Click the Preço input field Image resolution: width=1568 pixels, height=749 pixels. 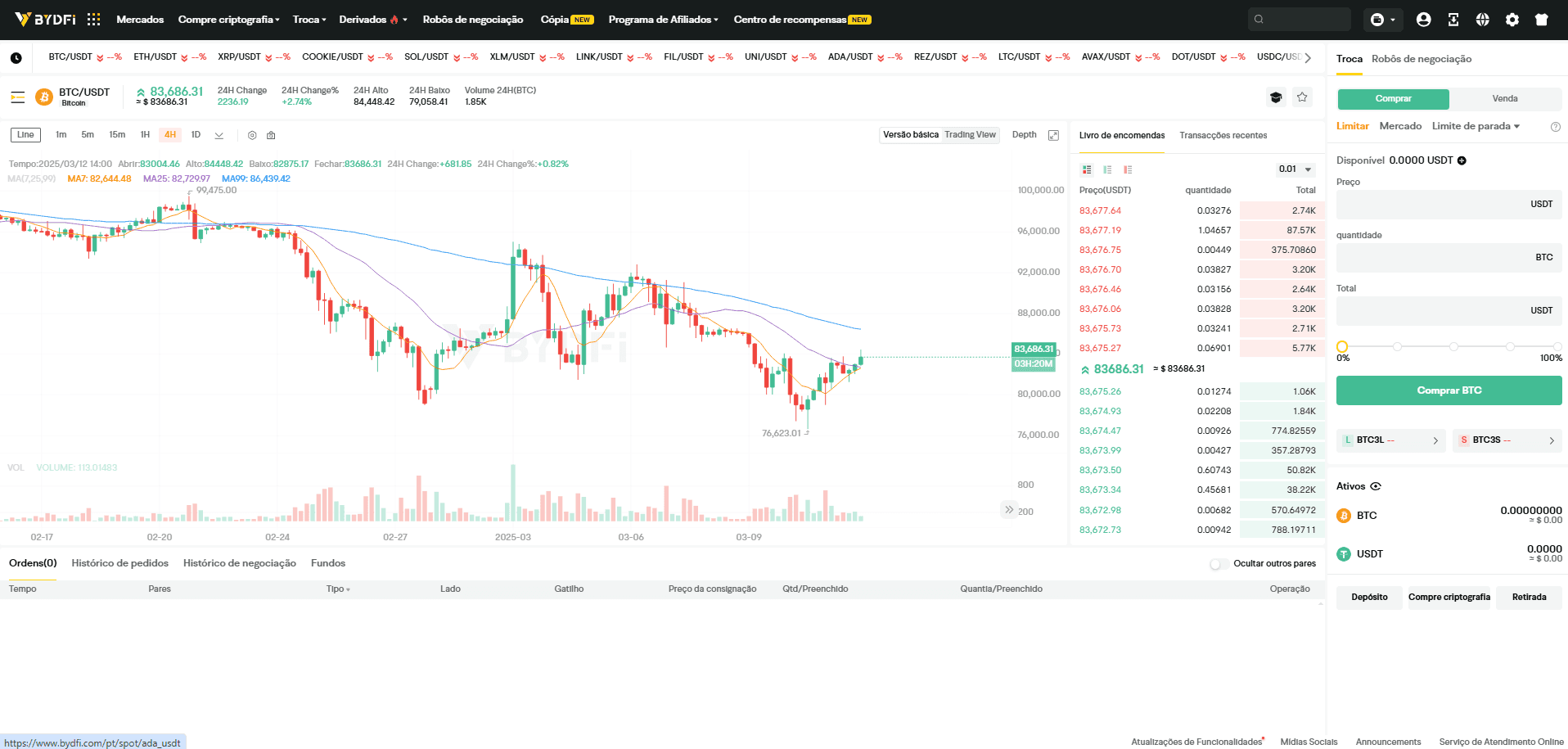click(1449, 205)
